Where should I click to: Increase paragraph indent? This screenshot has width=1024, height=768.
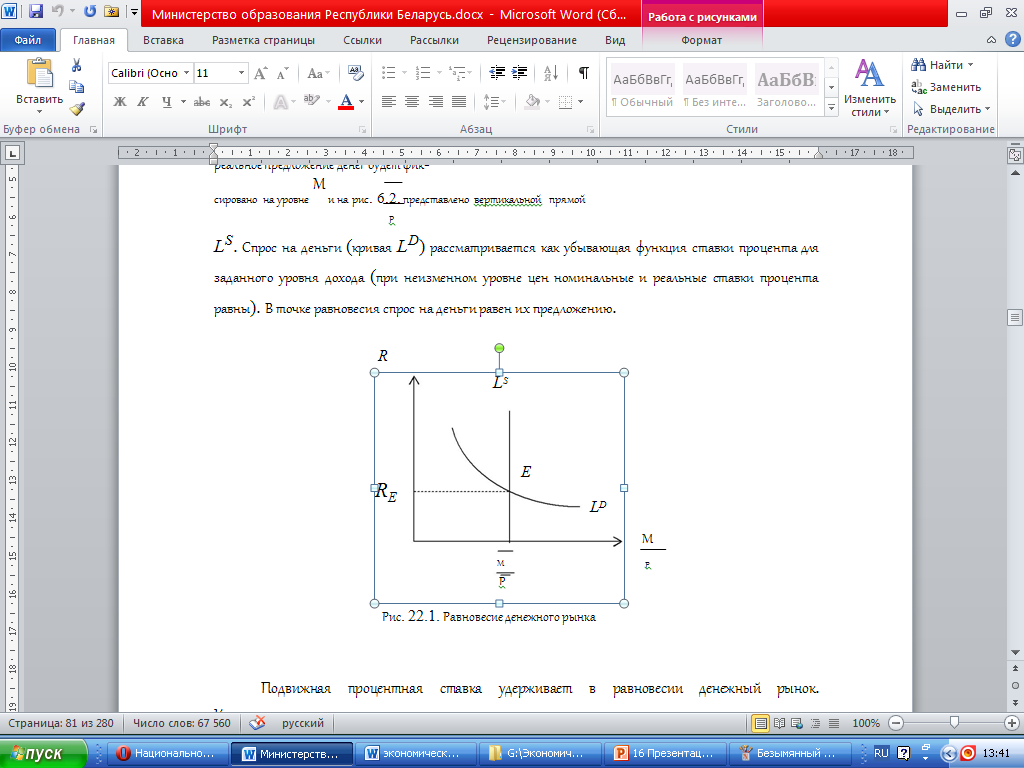520,73
